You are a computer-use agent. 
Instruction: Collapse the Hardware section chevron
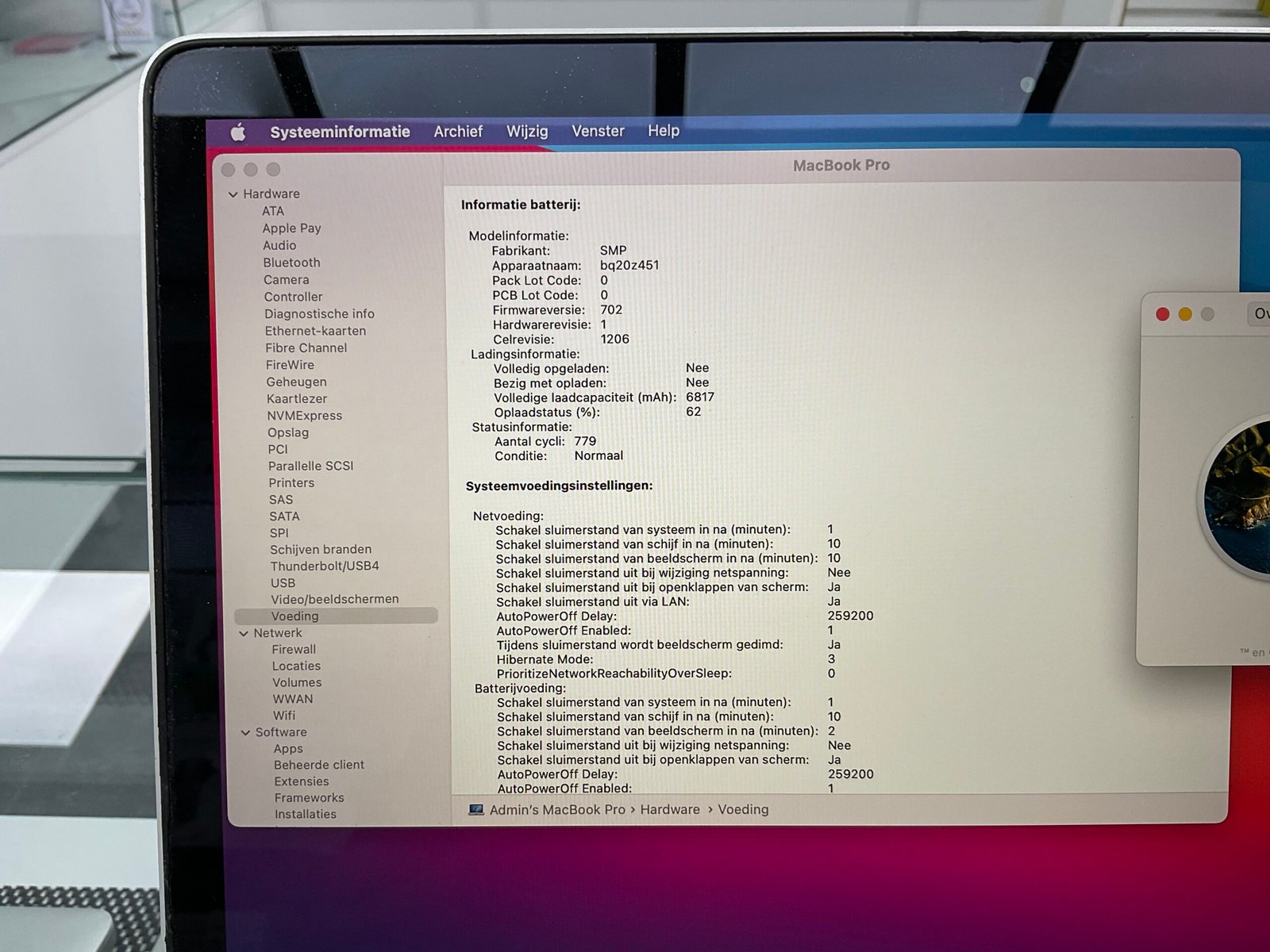pyautogui.click(x=233, y=194)
